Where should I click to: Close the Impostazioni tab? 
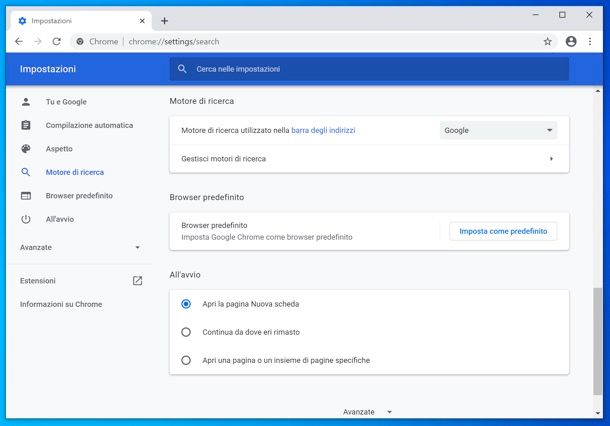coord(142,21)
